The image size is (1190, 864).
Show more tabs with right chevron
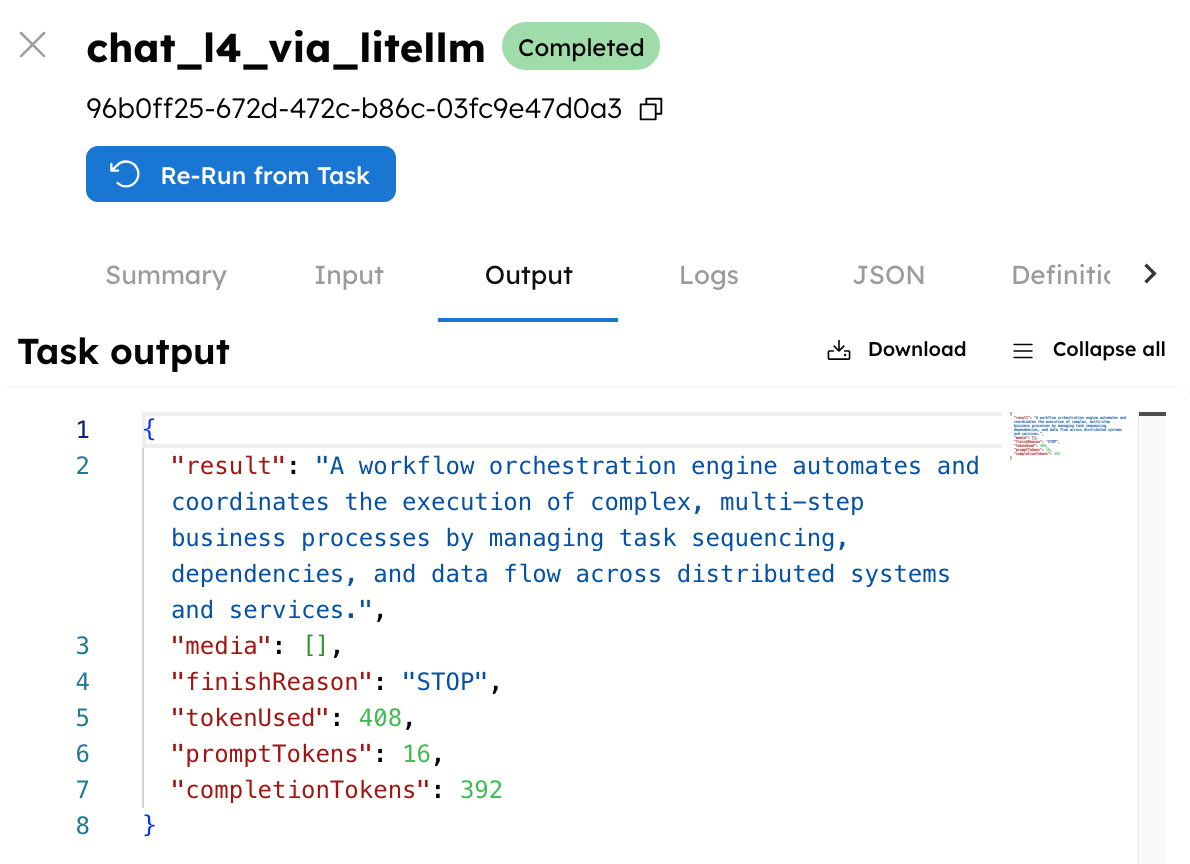[1151, 274]
